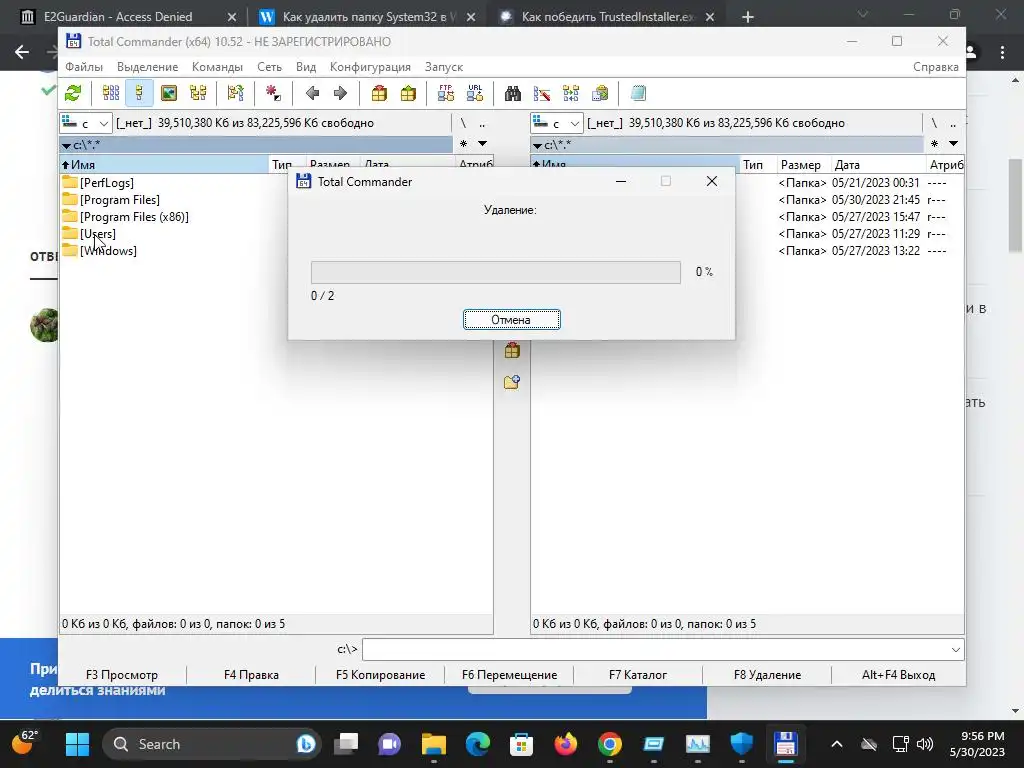Enable thumbnail view toolbar icon

coord(169,93)
